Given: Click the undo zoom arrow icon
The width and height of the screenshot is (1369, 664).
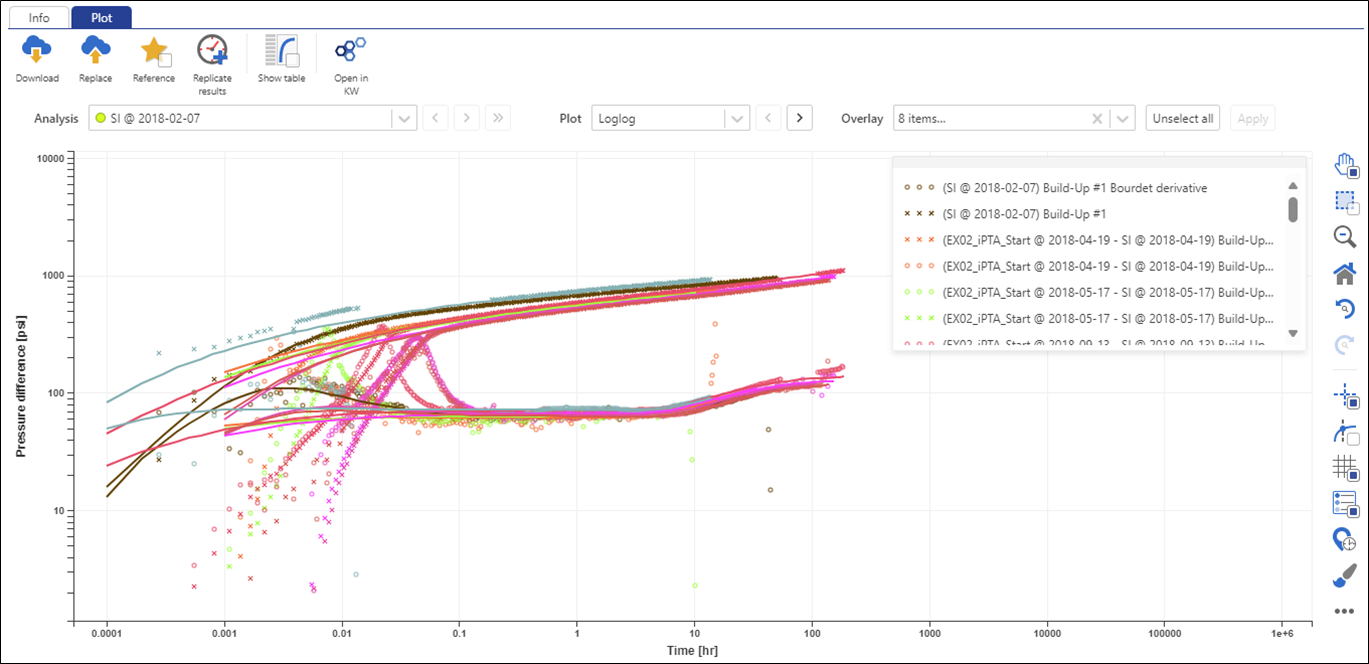Looking at the screenshot, I should pyautogui.click(x=1345, y=309).
